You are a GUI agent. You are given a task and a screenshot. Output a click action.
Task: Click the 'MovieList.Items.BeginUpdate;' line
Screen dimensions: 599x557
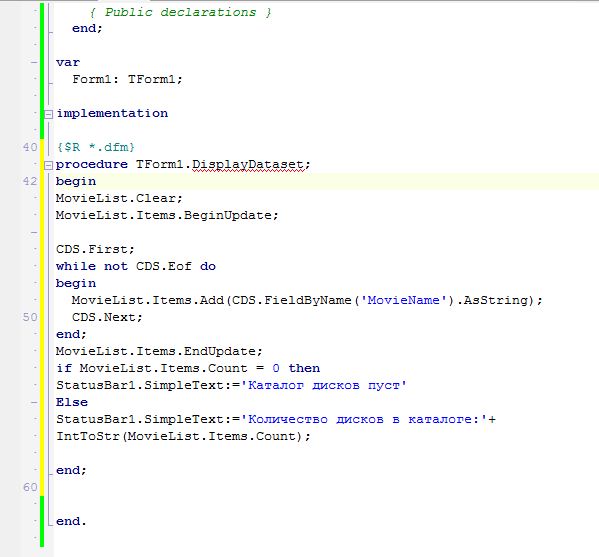167,215
